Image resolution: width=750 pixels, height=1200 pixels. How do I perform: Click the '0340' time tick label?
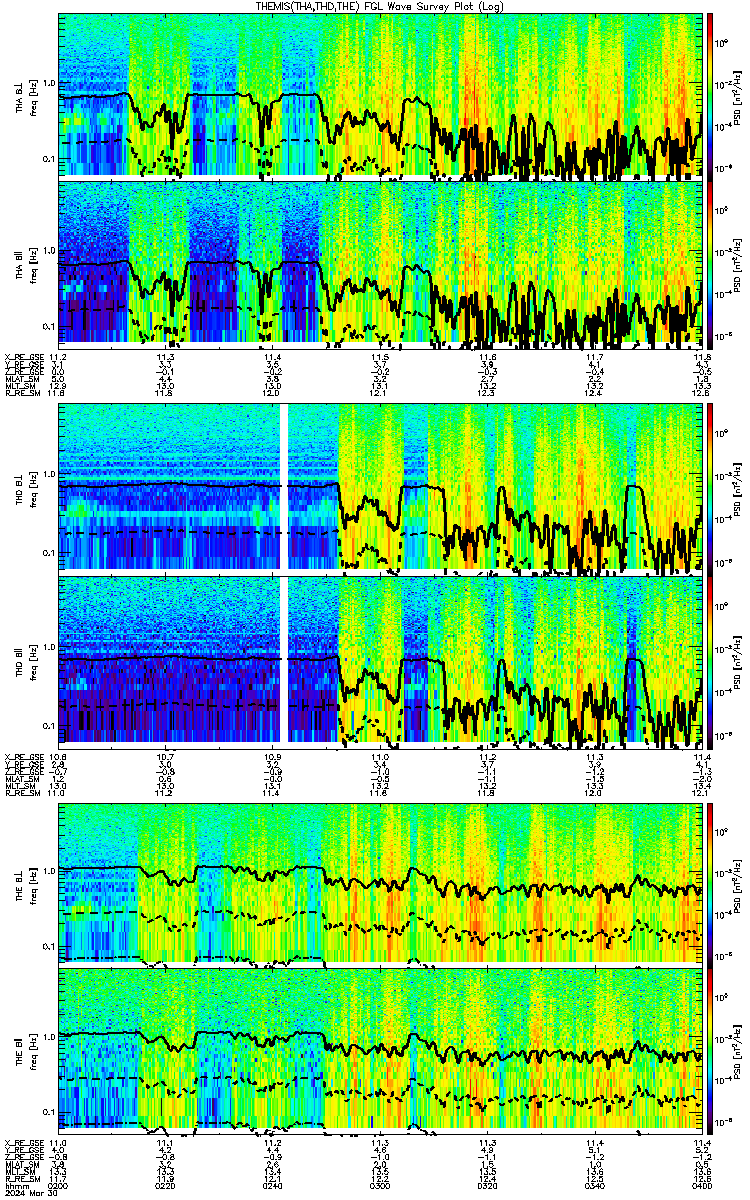[x=594, y=1185]
